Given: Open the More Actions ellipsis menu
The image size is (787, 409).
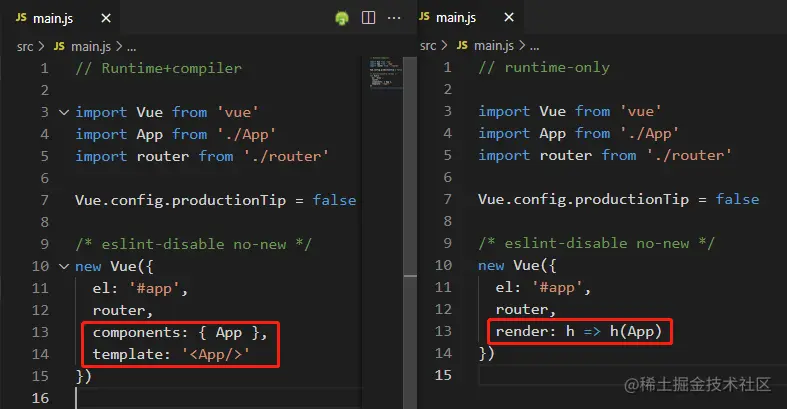Looking at the screenshot, I should coord(394,18).
